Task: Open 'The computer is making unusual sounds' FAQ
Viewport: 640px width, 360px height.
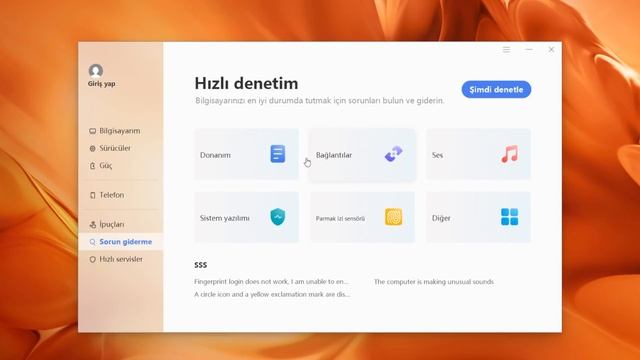Action: pyautogui.click(x=434, y=282)
